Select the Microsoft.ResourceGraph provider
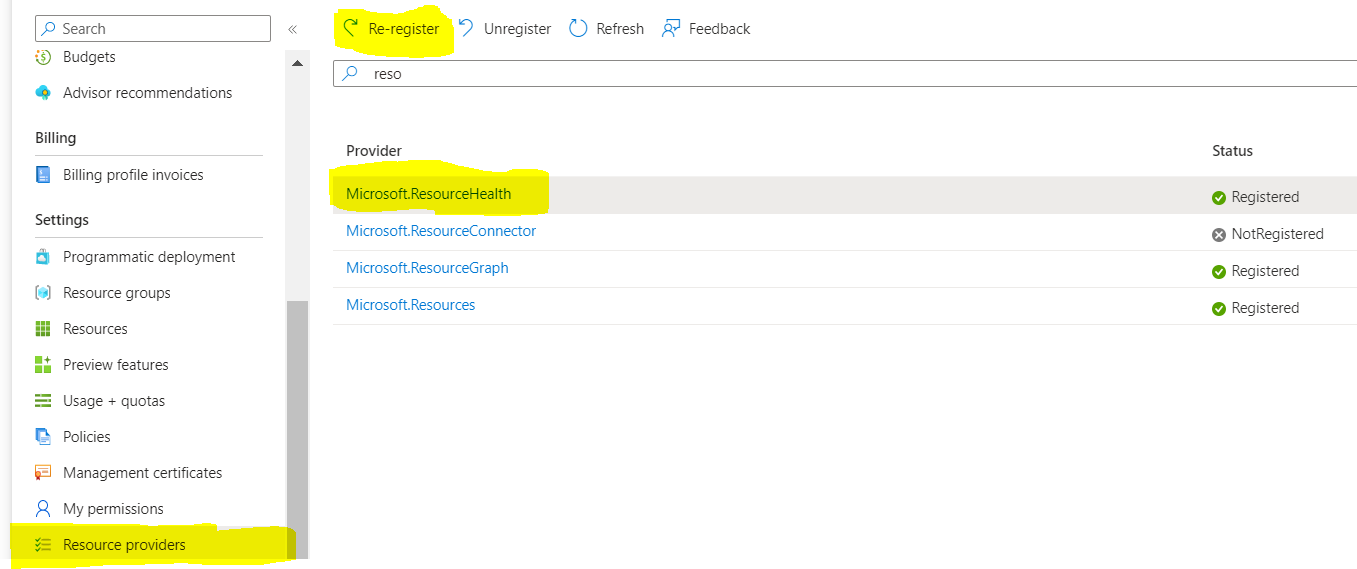This screenshot has height=569, width=1357. [x=427, y=268]
